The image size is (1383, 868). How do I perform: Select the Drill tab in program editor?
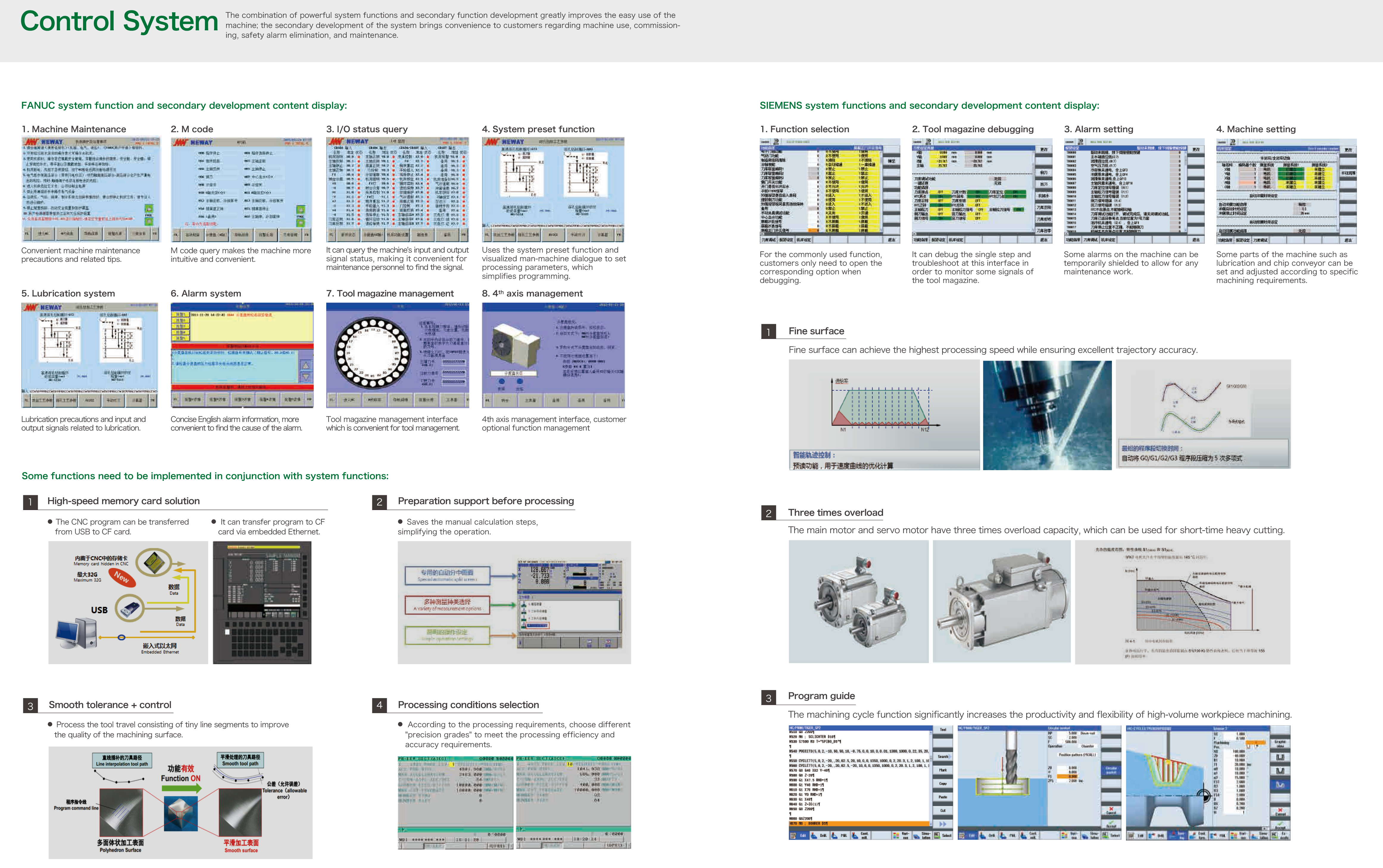pyautogui.click(x=820, y=836)
